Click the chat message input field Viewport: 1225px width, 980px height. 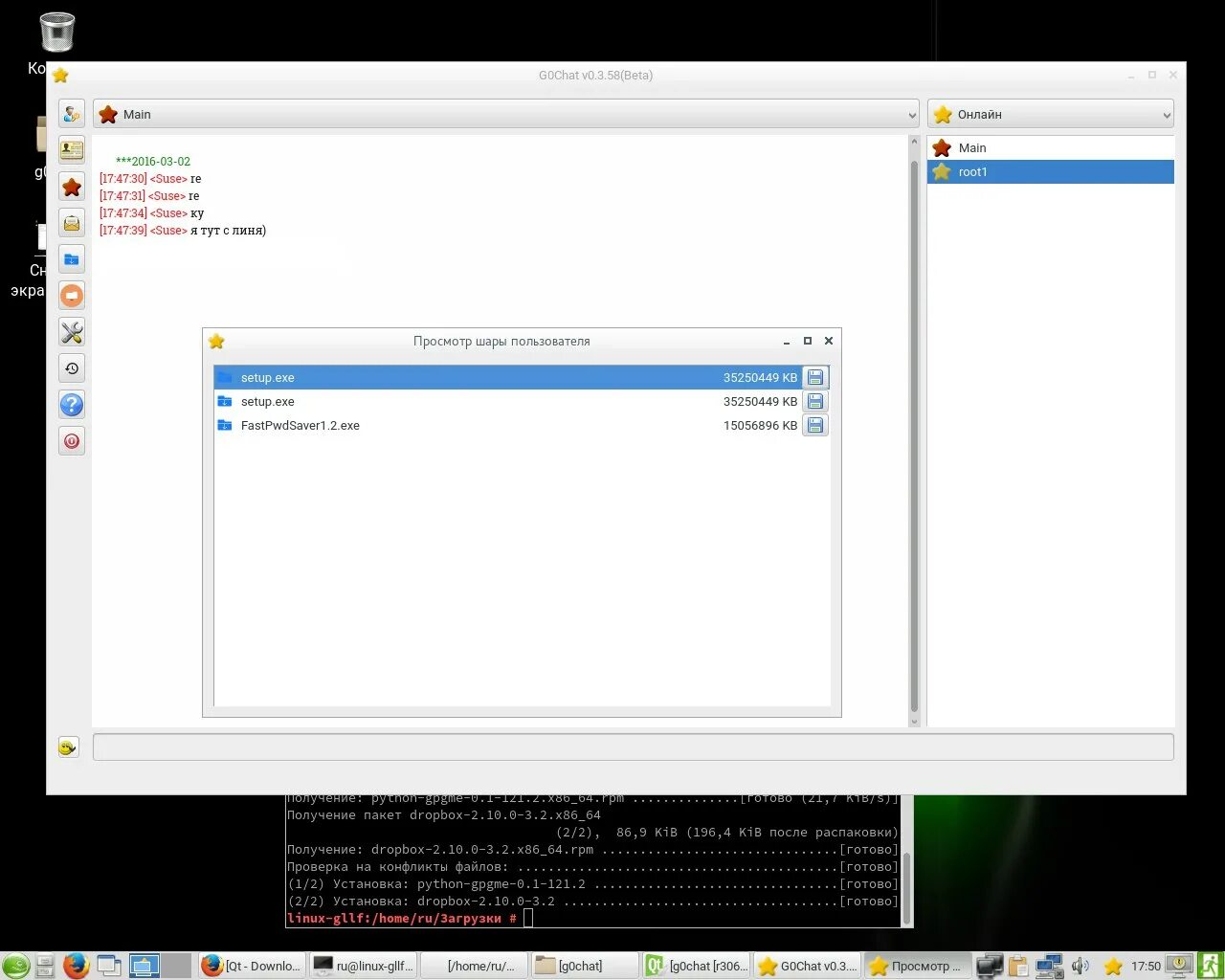[x=634, y=747]
